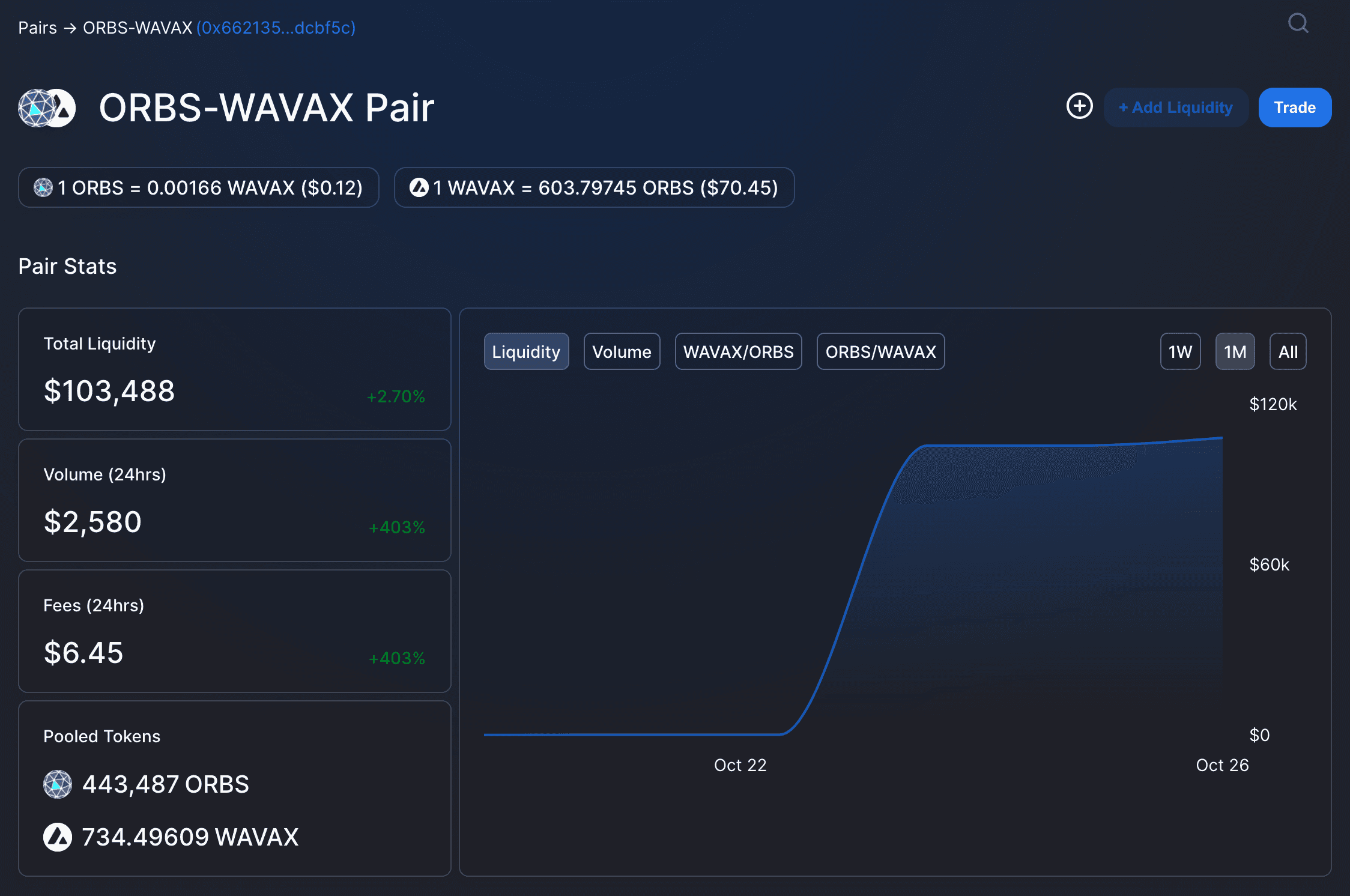The width and height of the screenshot is (1350, 896).
Task: Show the WAVAX/ORBS rate chart
Action: pyautogui.click(x=738, y=351)
